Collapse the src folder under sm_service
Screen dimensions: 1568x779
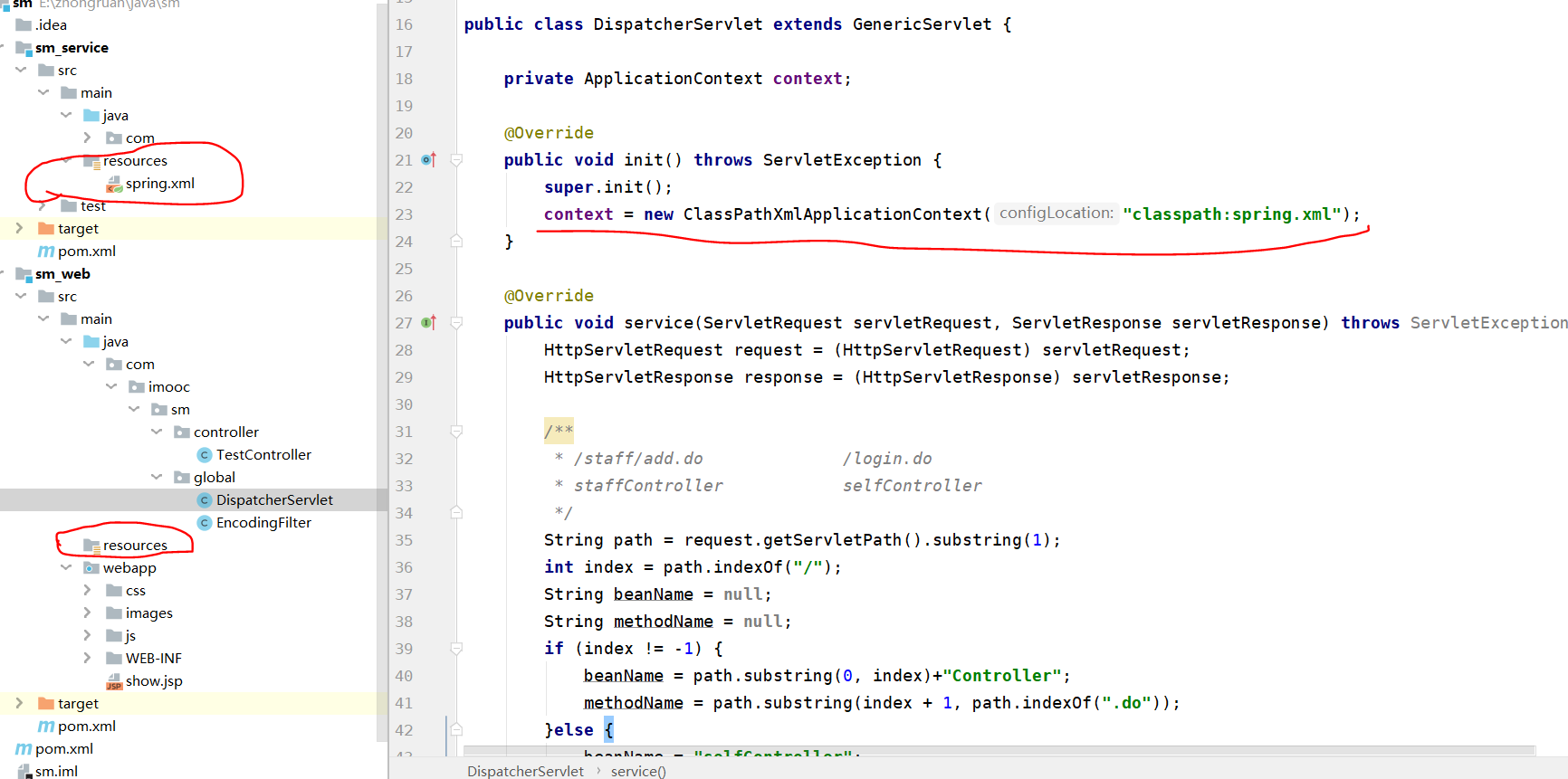click(x=21, y=70)
